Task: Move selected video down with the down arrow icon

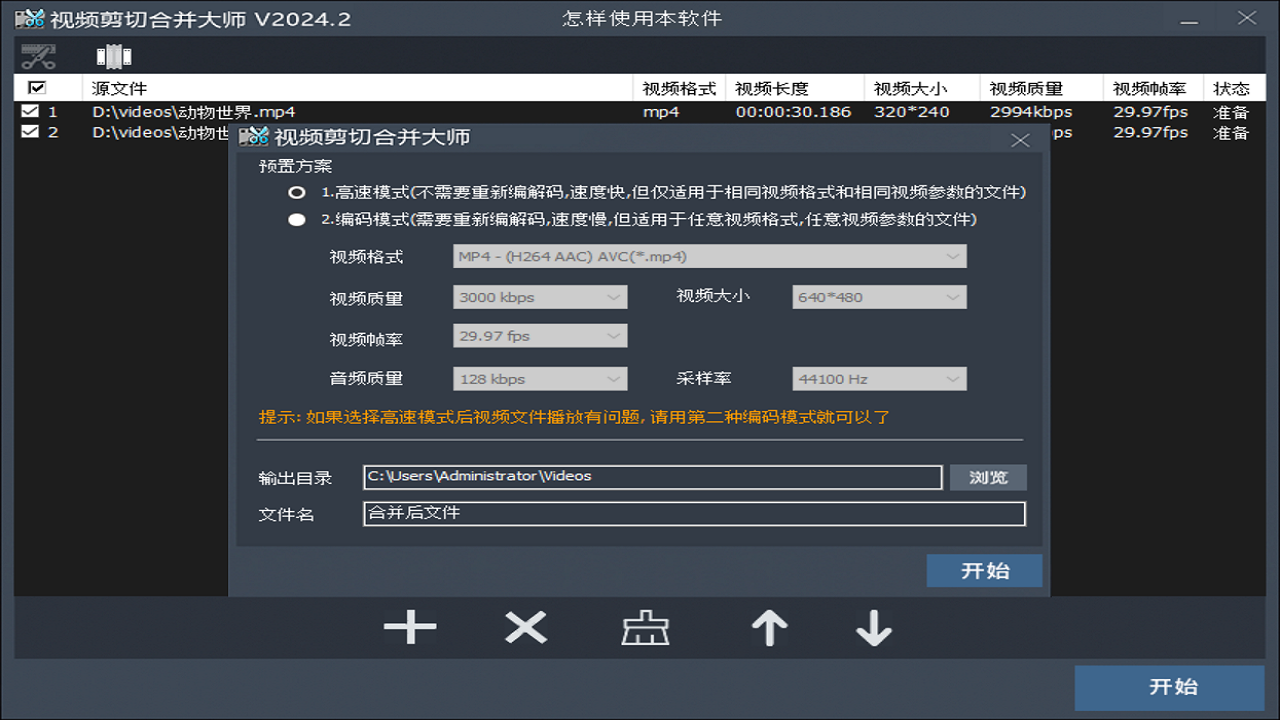Action: coord(873,628)
